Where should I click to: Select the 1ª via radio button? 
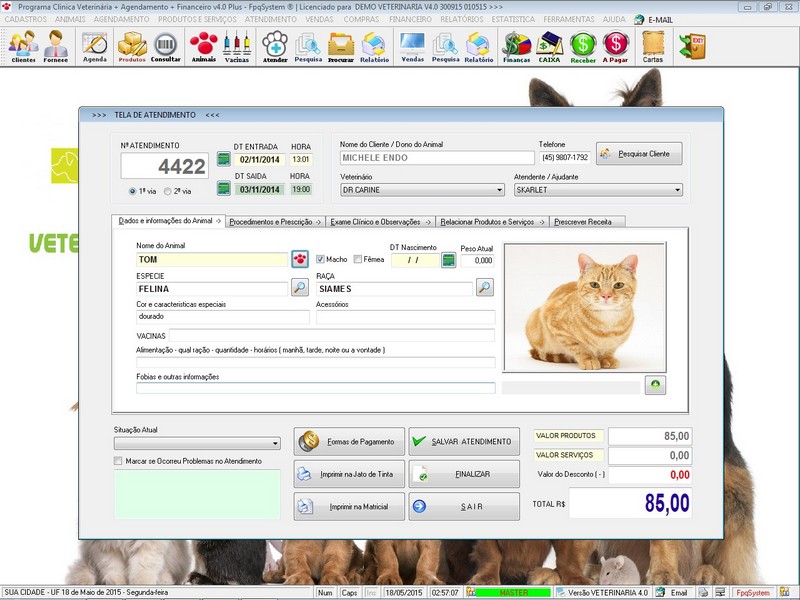click(133, 191)
